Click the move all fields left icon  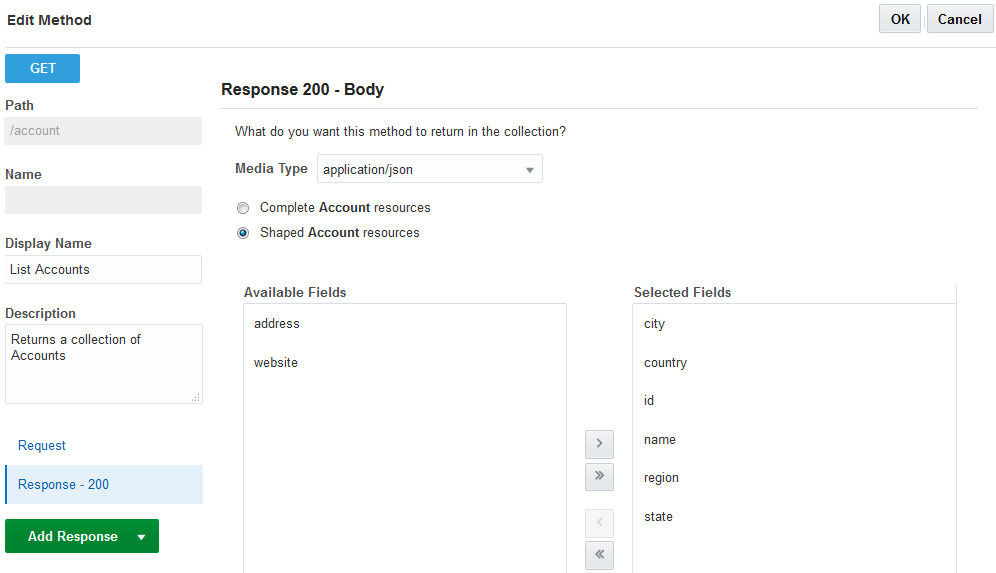[x=599, y=554]
